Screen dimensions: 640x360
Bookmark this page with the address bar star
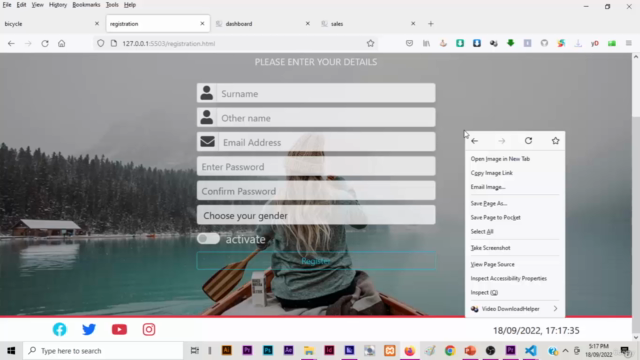pyautogui.click(x=370, y=43)
